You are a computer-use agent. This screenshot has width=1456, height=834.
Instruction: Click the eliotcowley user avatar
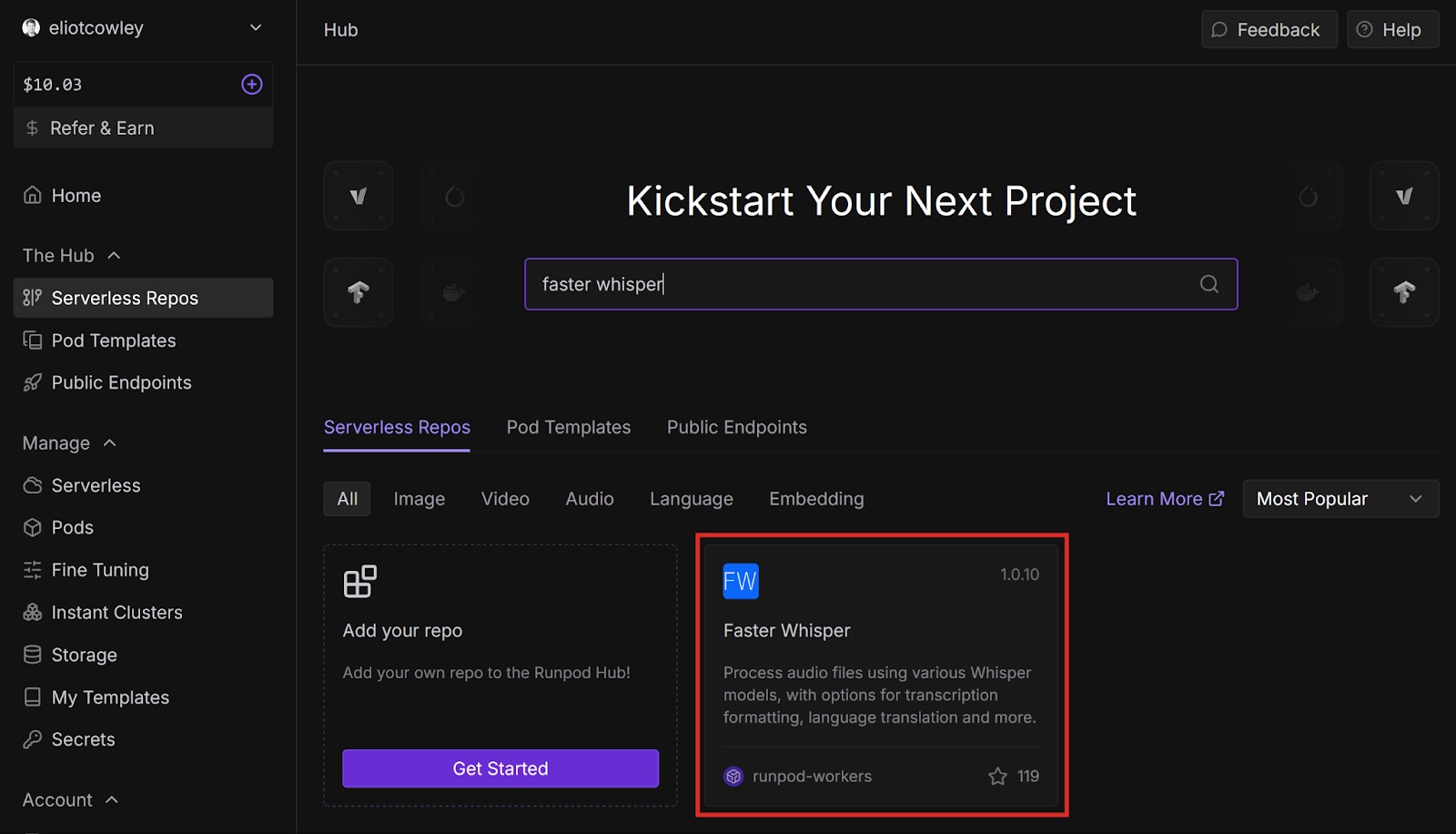[31, 27]
